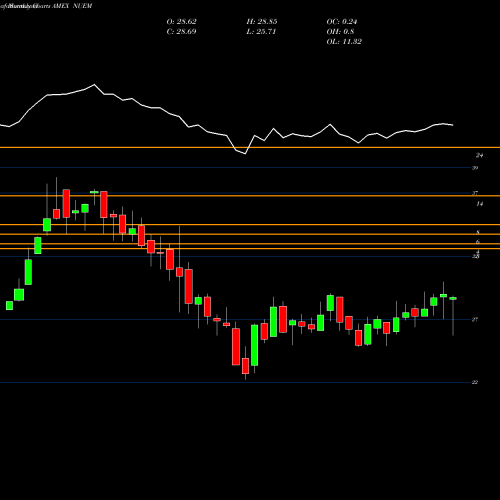Click the '39' price axis label
The image size is (500, 500).
click(x=475, y=168)
